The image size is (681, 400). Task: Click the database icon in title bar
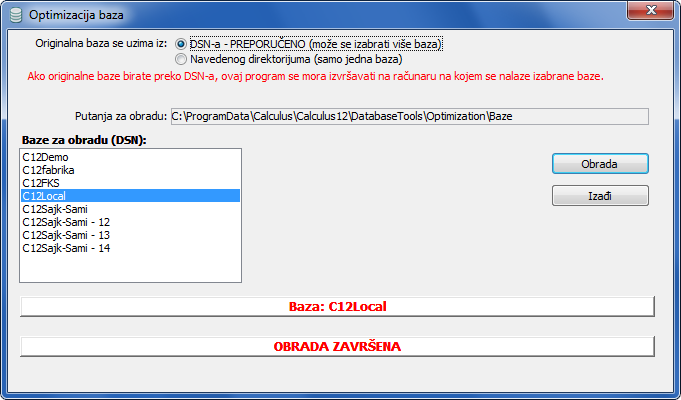coord(16,15)
